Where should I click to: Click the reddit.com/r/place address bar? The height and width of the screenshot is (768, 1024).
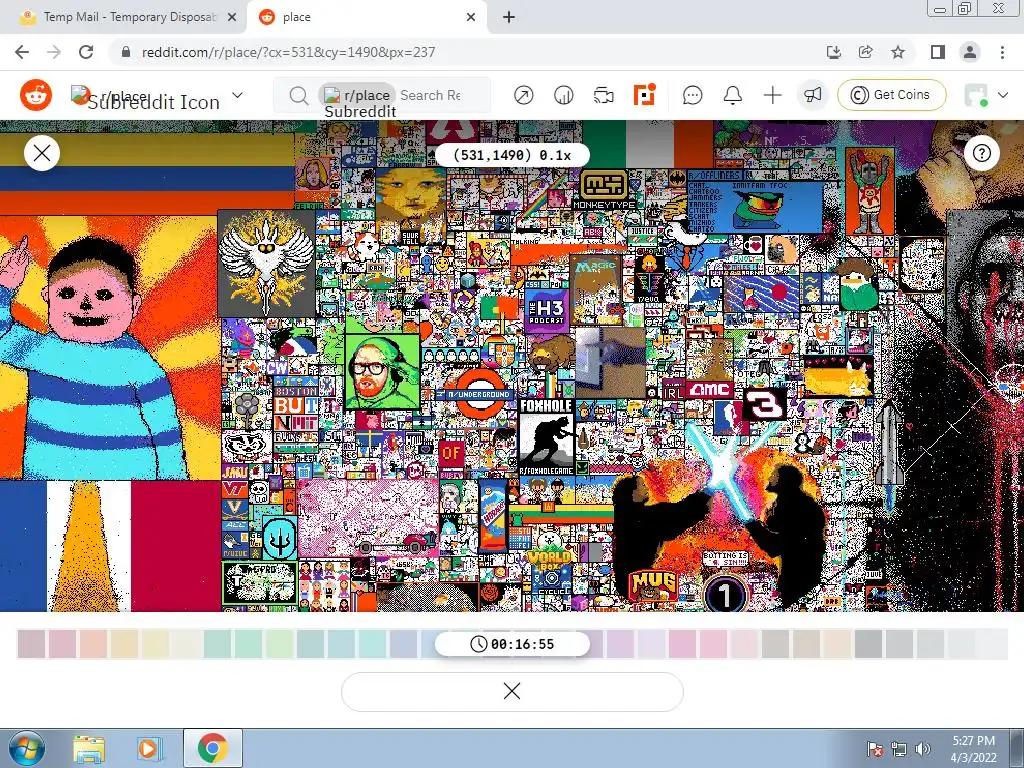pyautogui.click(x=289, y=52)
